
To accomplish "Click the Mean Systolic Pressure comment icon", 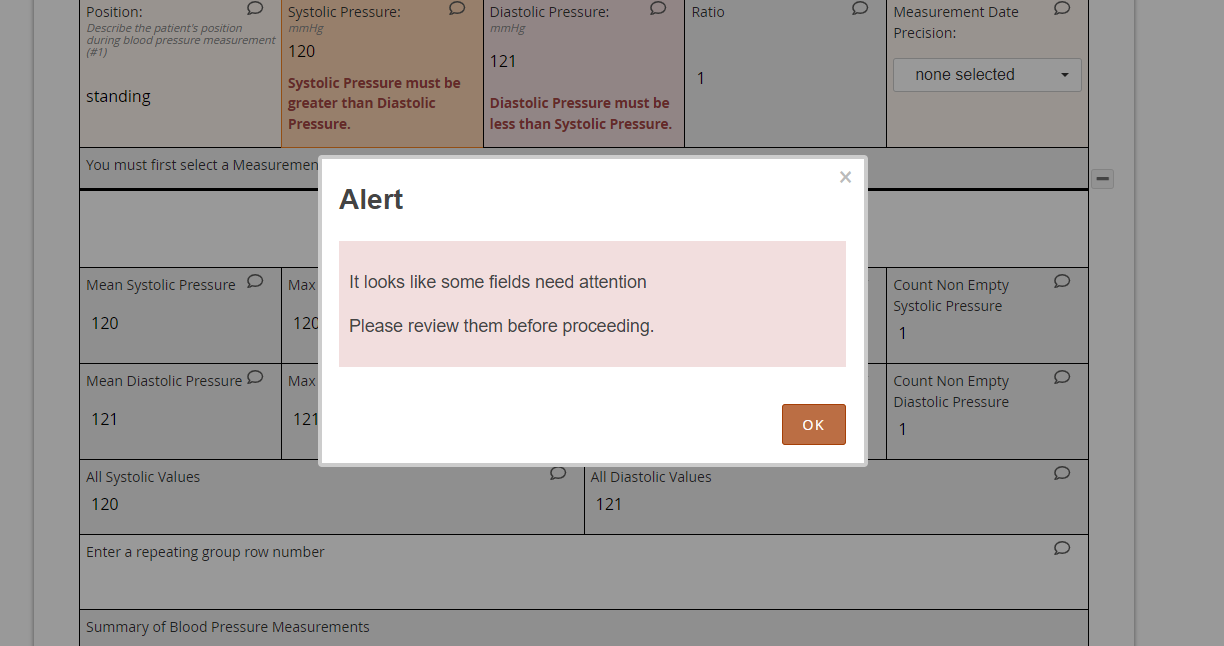I will (255, 281).
